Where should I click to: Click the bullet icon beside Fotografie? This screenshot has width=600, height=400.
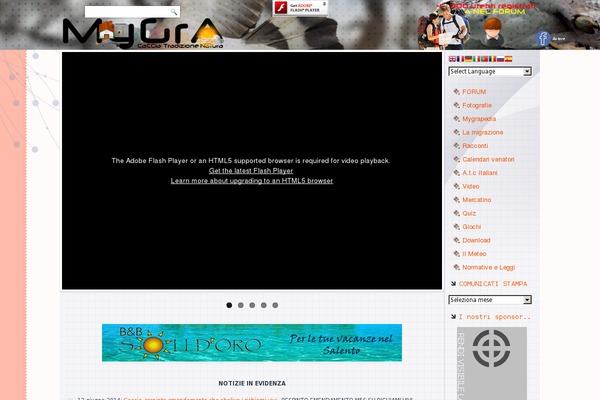[457, 105]
